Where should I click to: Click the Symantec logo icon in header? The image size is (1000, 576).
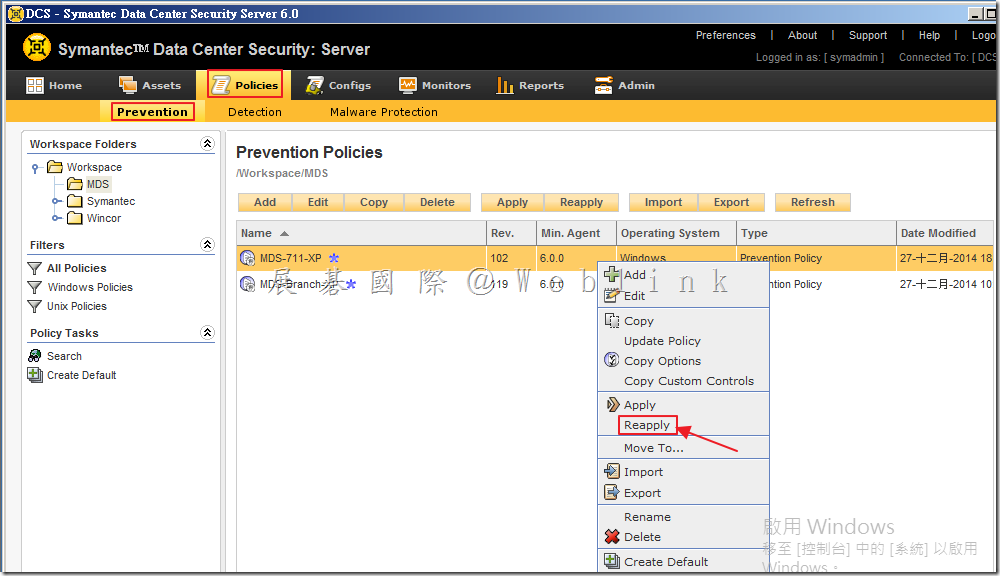tap(37, 48)
